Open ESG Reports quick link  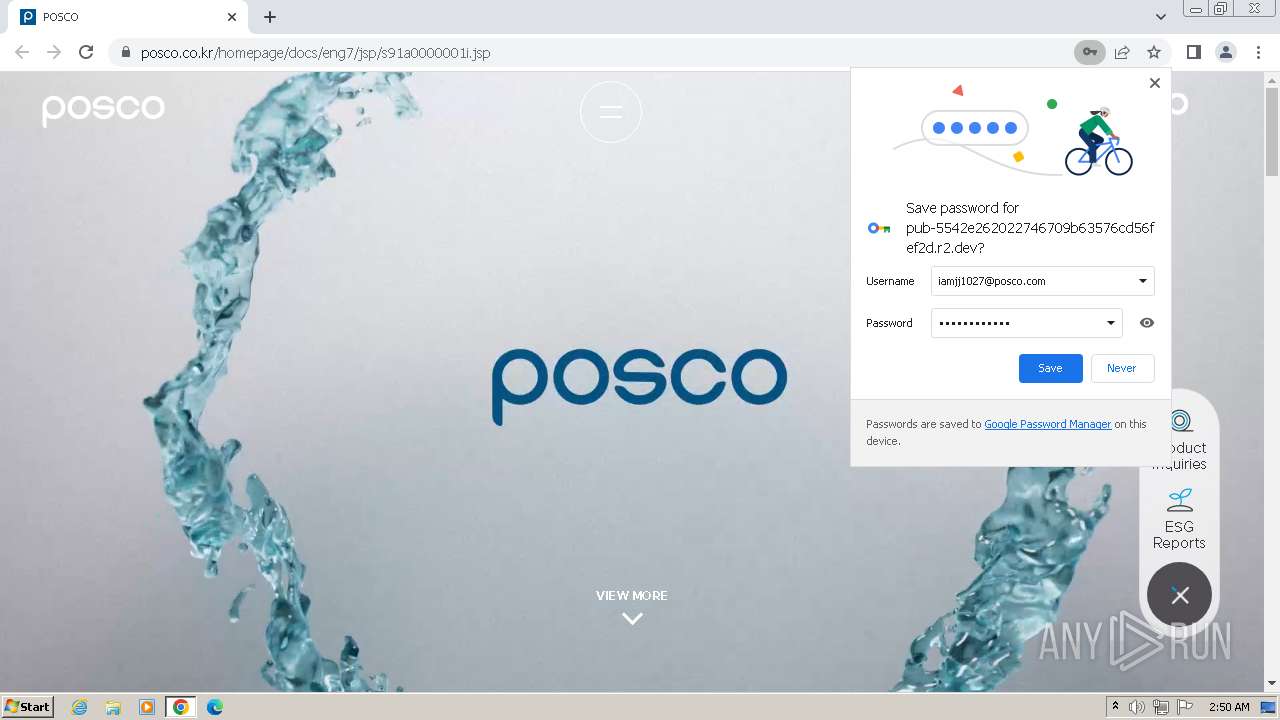pyautogui.click(x=1179, y=519)
